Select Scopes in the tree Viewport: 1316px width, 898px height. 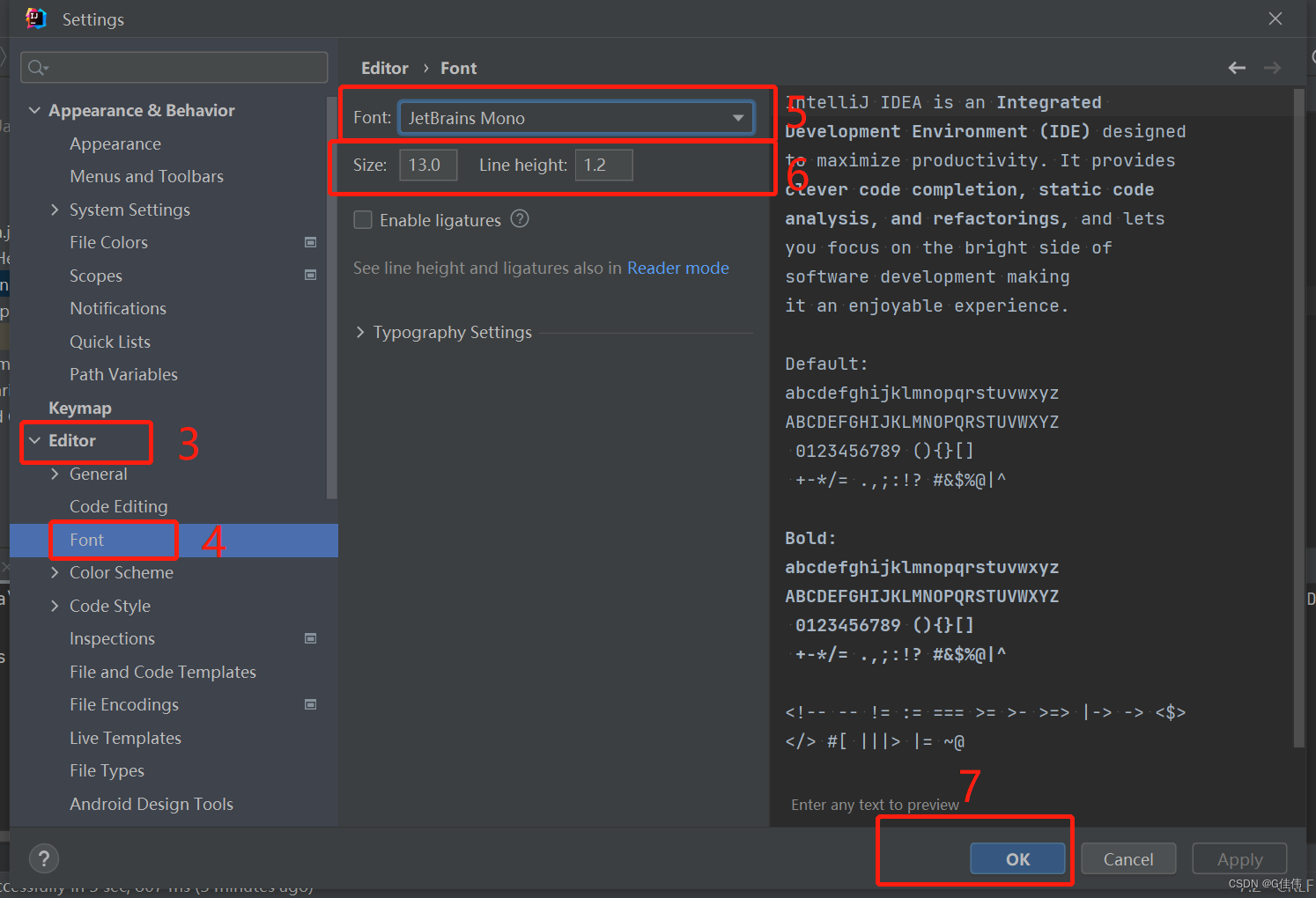(96, 276)
